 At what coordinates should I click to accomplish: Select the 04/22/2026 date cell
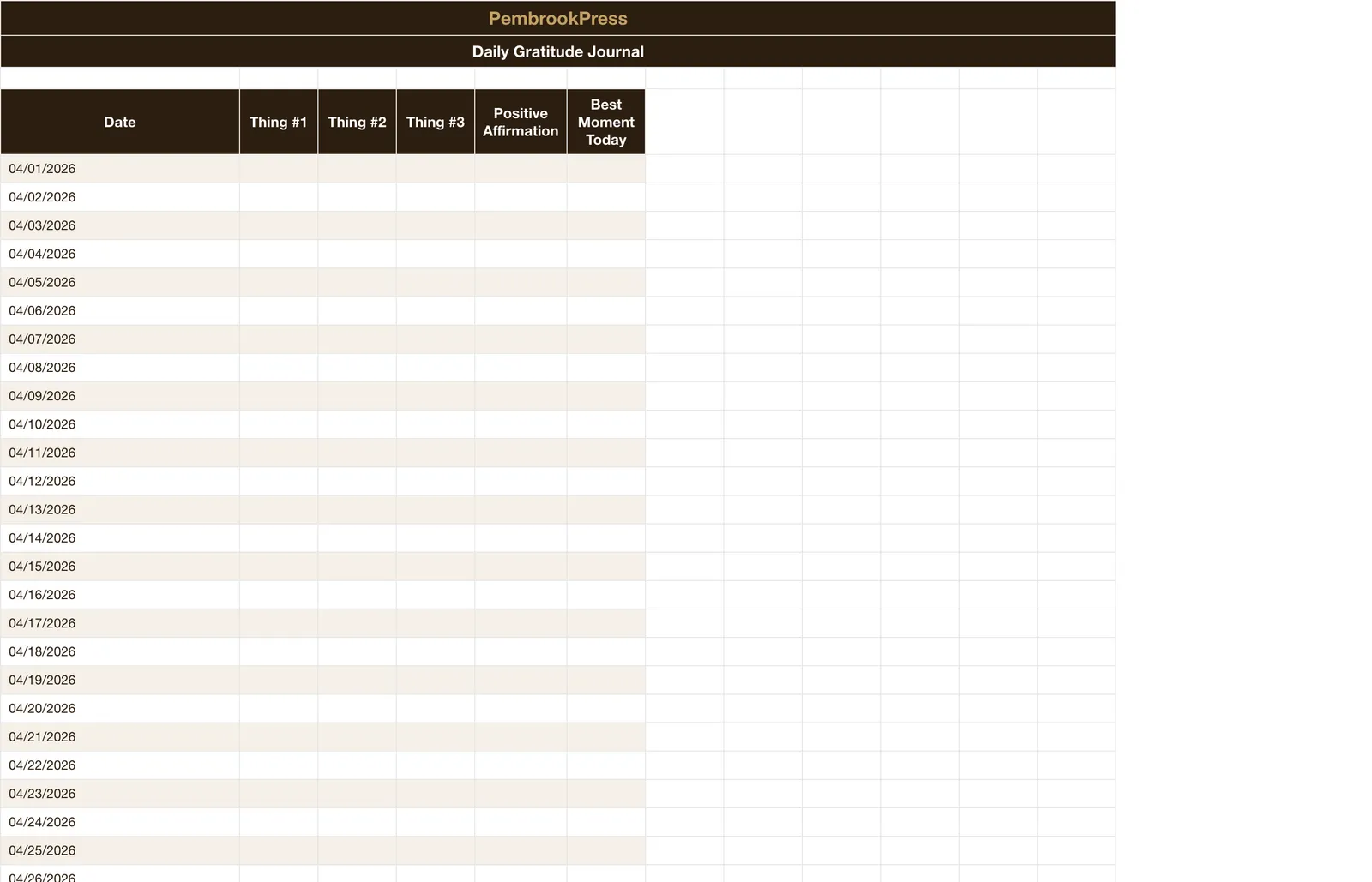tap(120, 765)
